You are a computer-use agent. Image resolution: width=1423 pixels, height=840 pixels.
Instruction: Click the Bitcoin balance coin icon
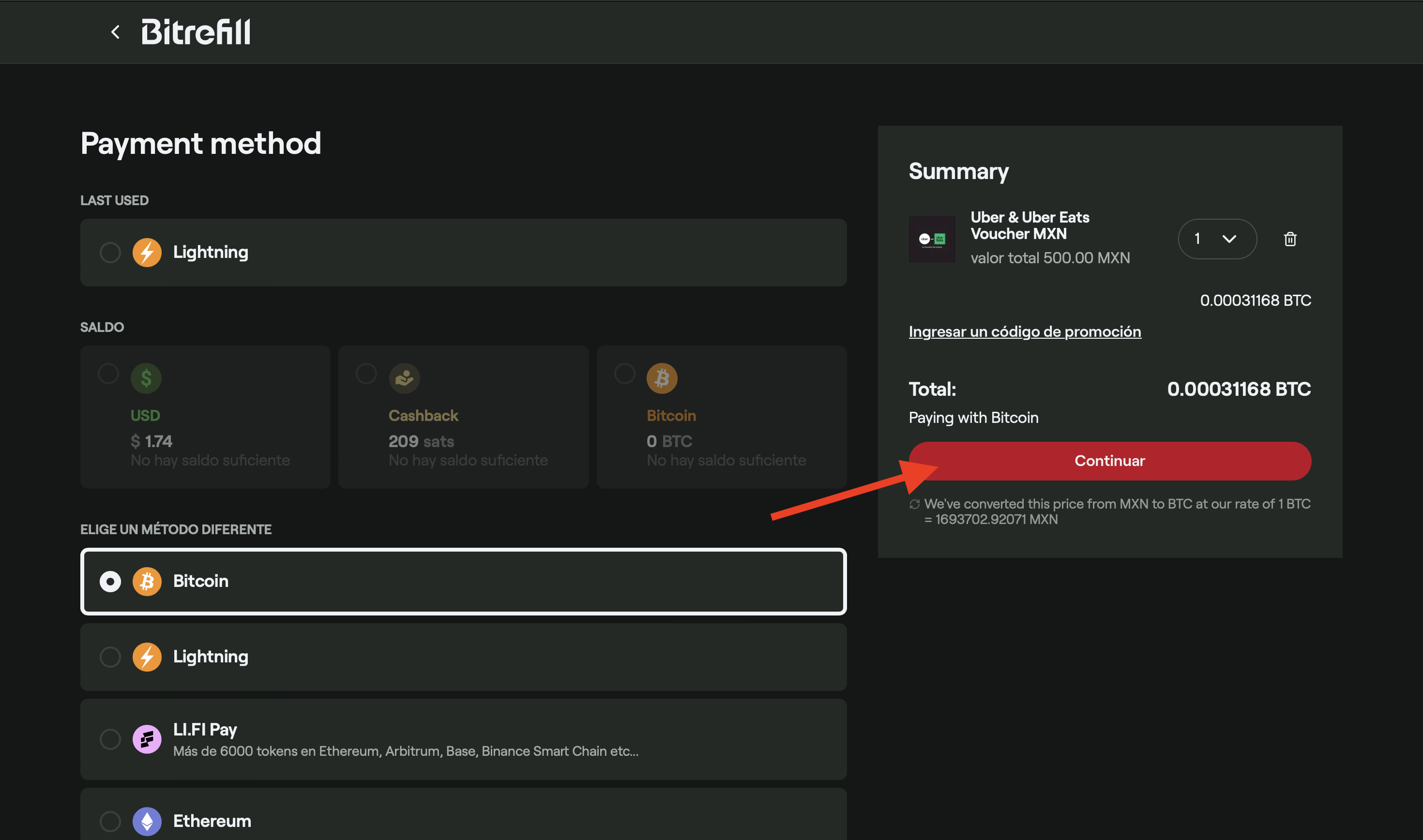662,378
